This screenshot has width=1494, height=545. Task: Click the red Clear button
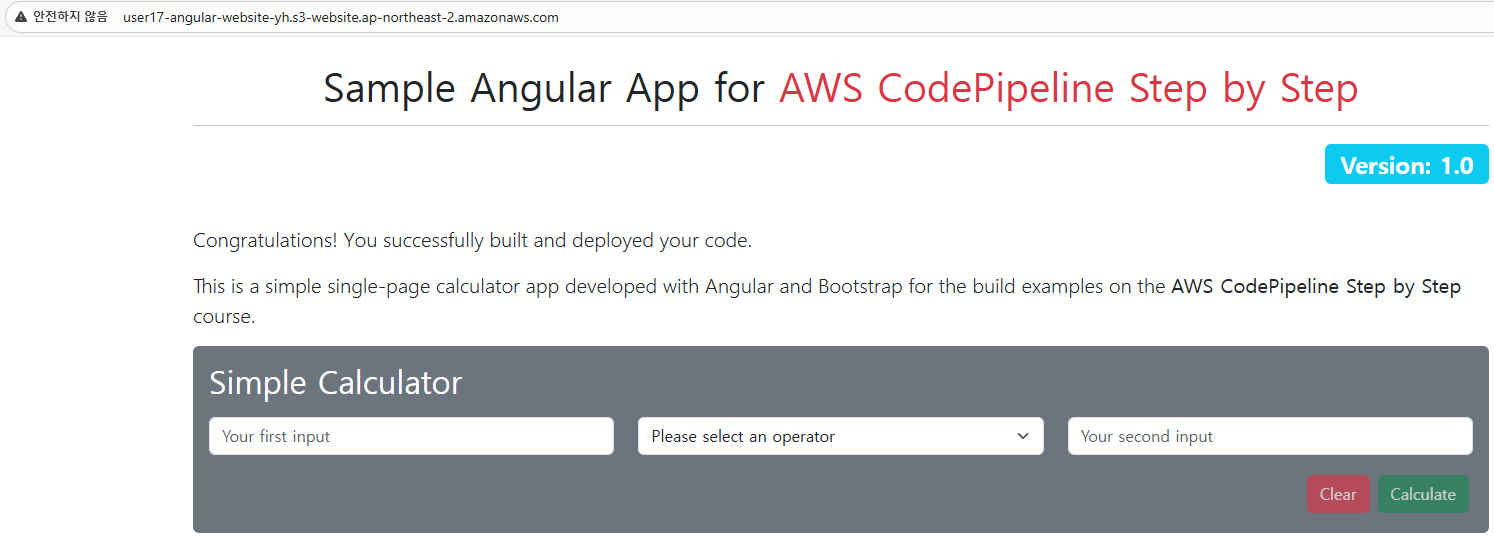coord(1338,494)
